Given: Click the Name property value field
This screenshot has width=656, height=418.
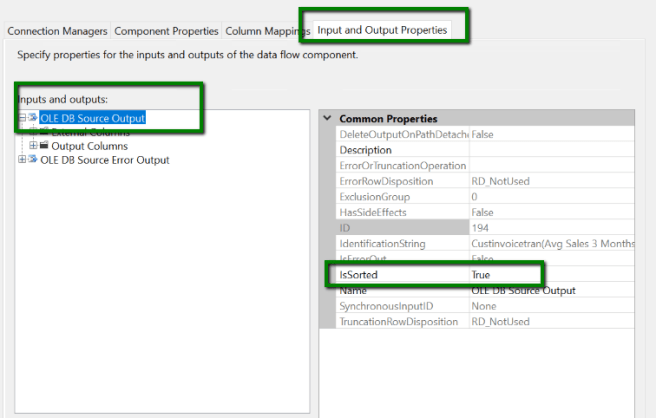Looking at the screenshot, I should pos(550,290).
